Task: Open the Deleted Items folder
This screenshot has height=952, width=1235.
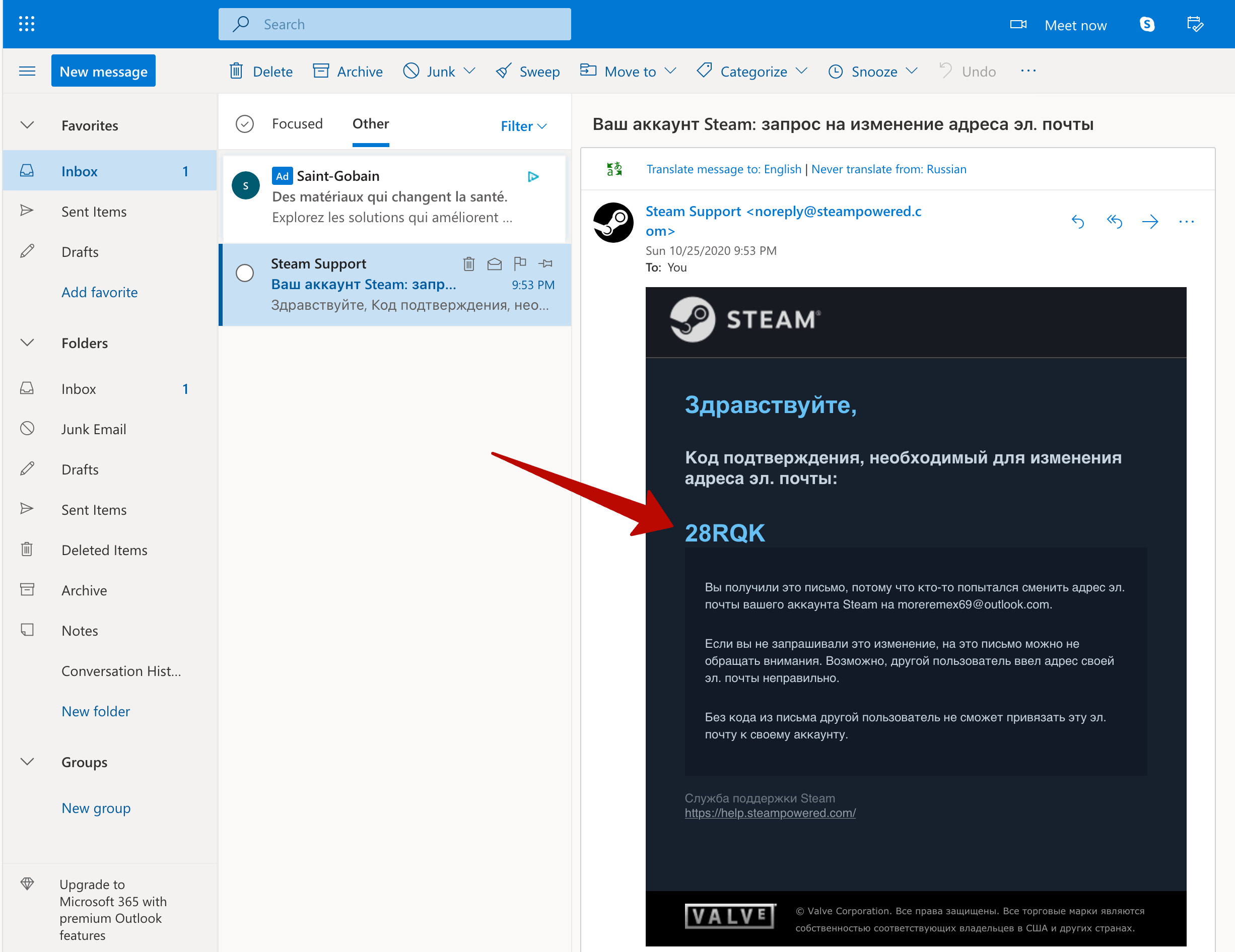Action: pyautogui.click(x=110, y=550)
